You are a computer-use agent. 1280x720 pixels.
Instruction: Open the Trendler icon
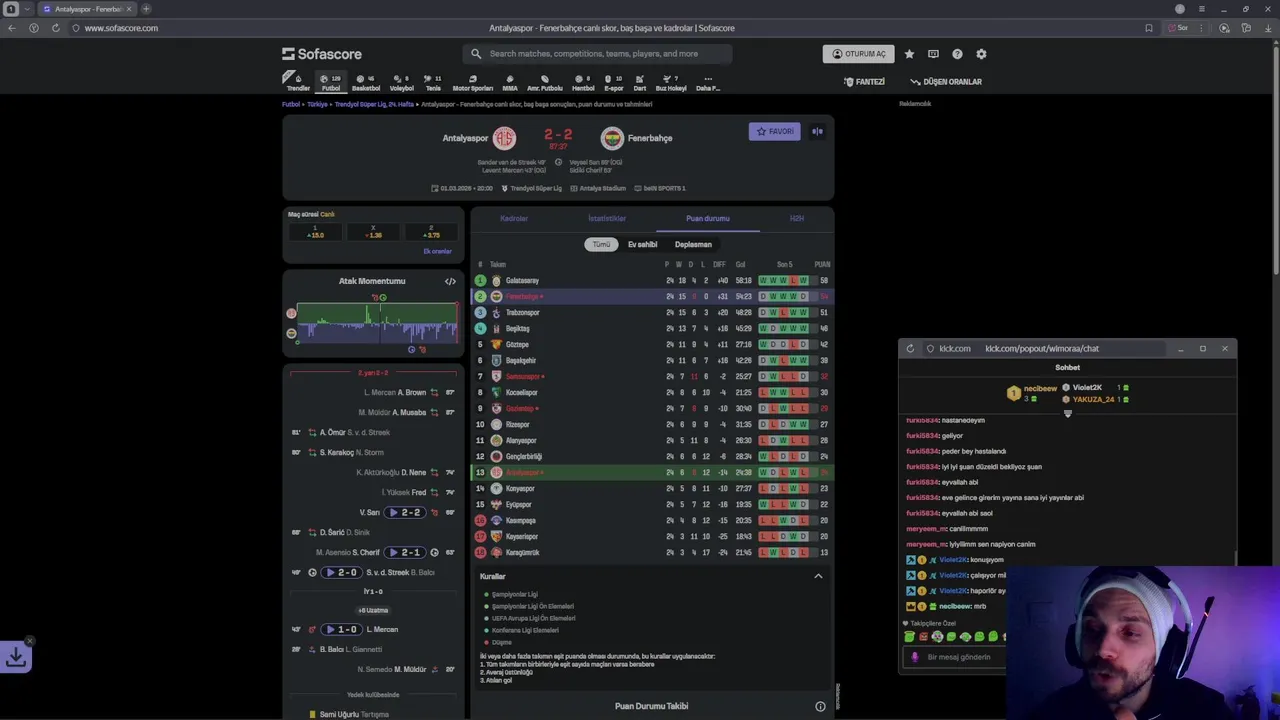298,82
